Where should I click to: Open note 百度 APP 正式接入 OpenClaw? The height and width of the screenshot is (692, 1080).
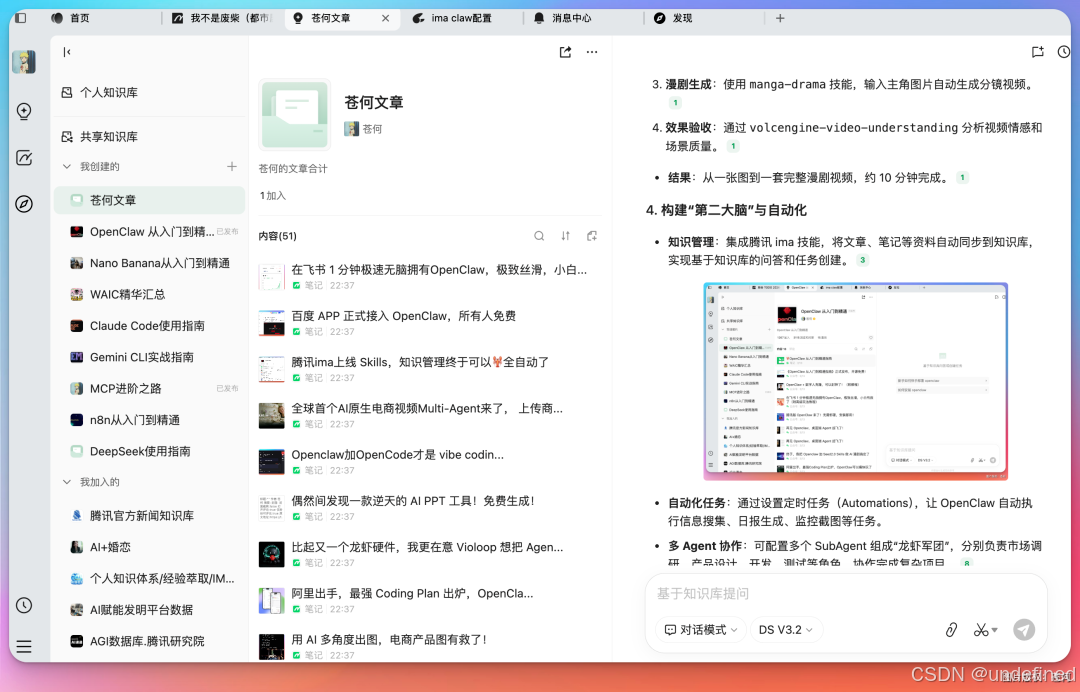click(x=430, y=323)
